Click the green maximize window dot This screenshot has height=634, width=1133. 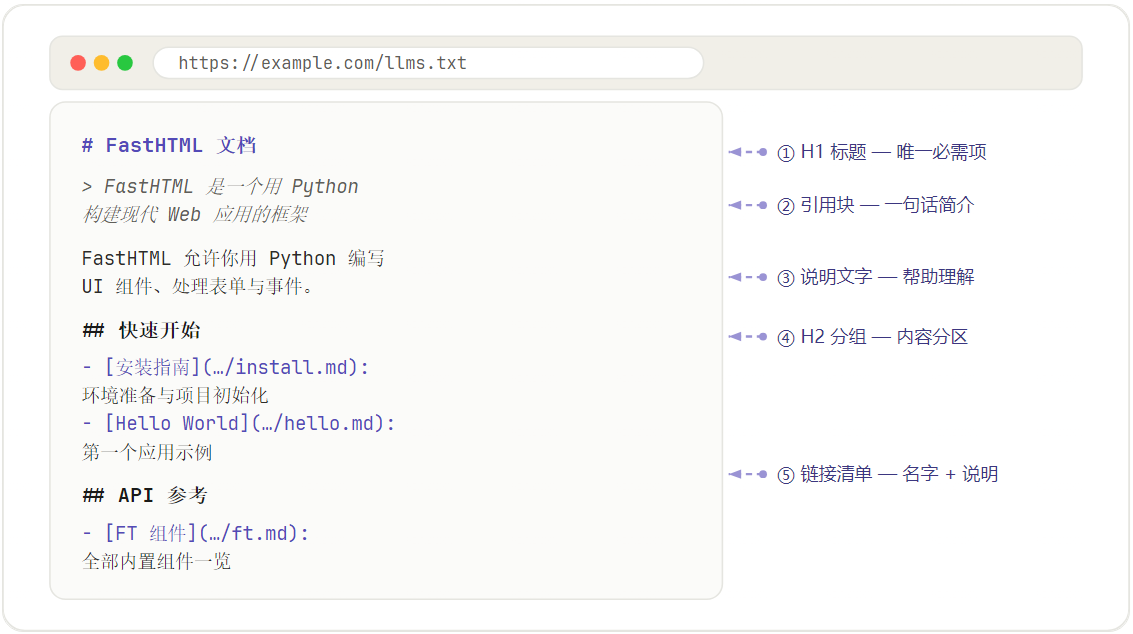125,63
